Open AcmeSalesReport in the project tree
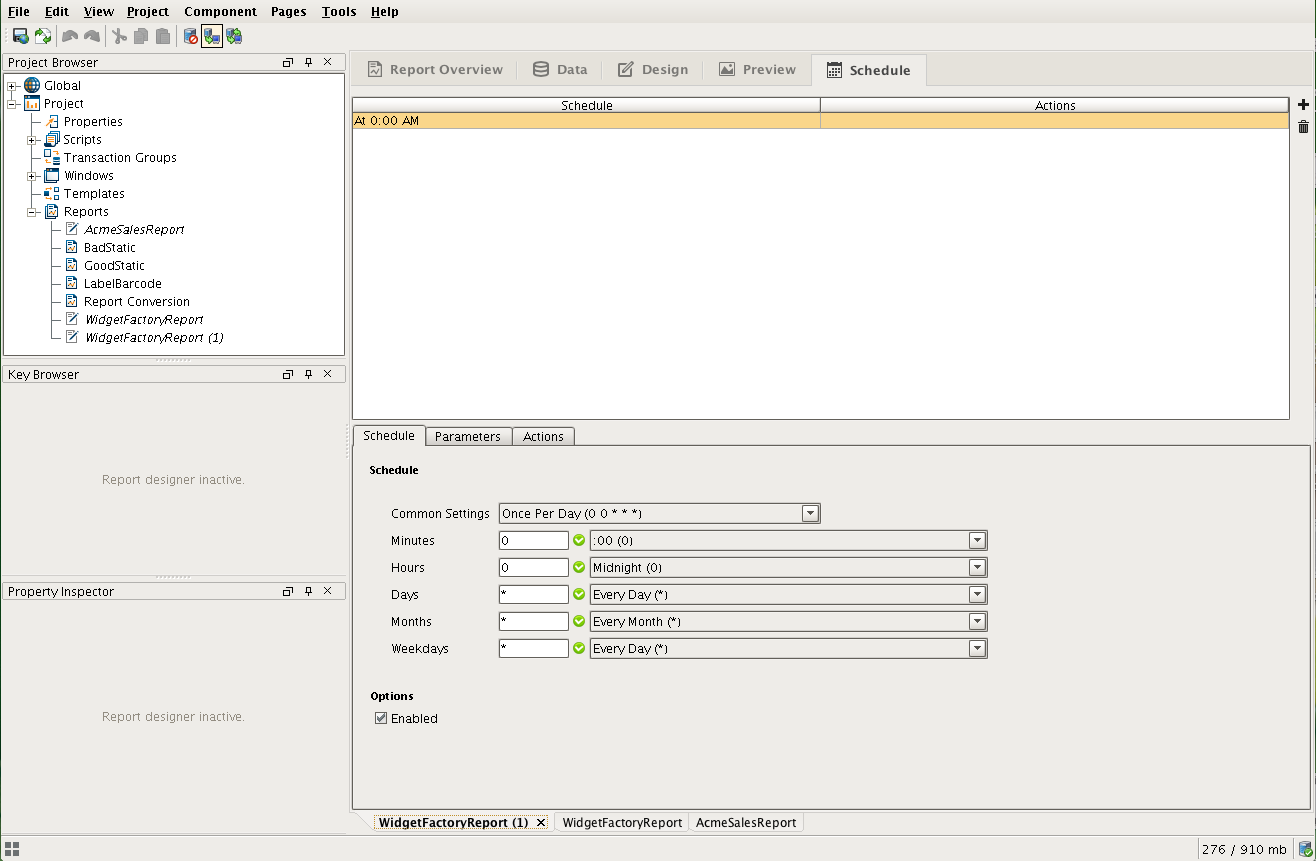This screenshot has height=861, width=1316. click(x=134, y=230)
